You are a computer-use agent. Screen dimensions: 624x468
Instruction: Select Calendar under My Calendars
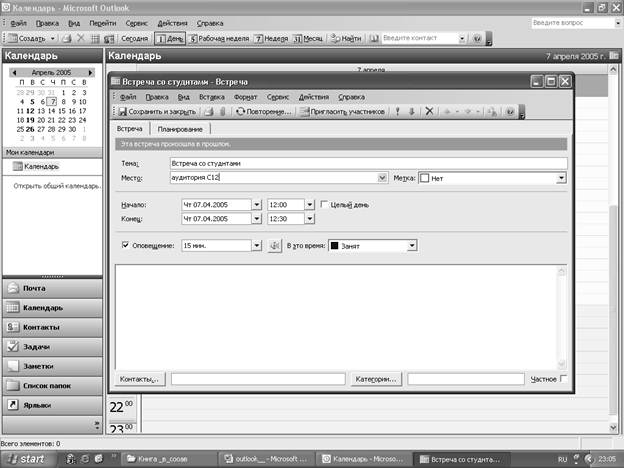[x=36, y=166]
